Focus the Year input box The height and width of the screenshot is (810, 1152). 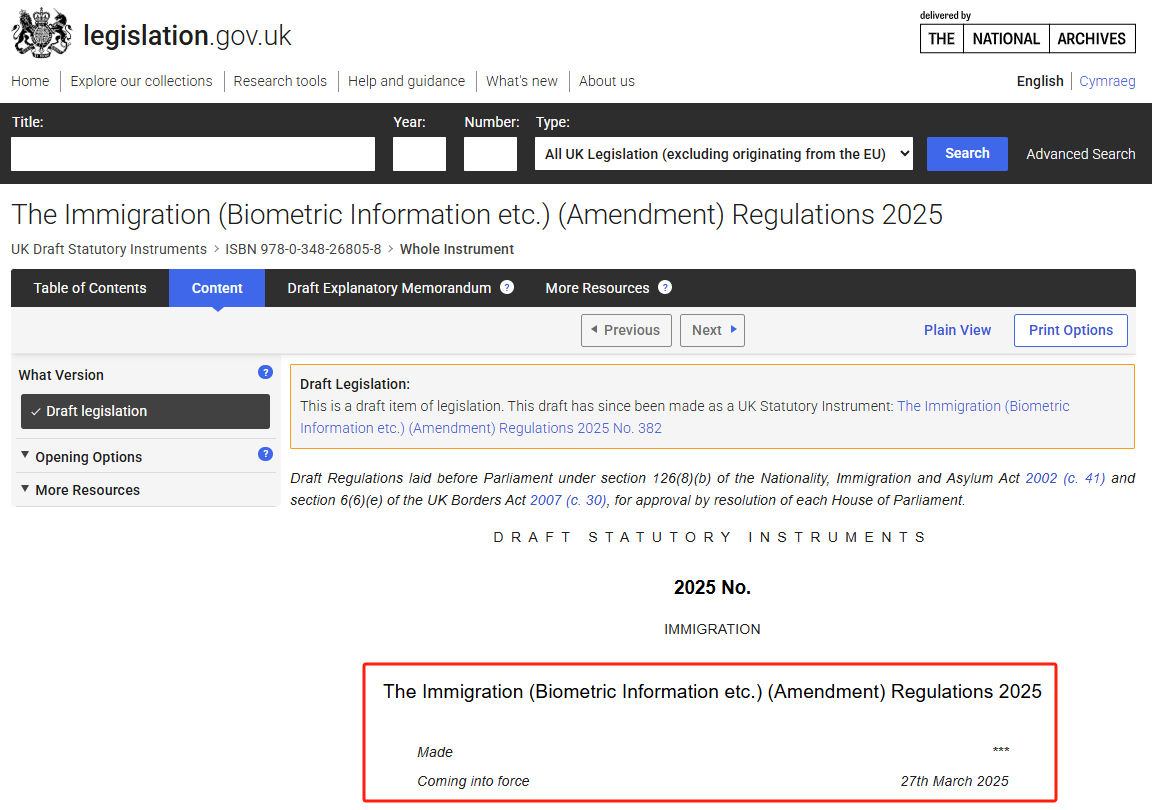(x=419, y=154)
